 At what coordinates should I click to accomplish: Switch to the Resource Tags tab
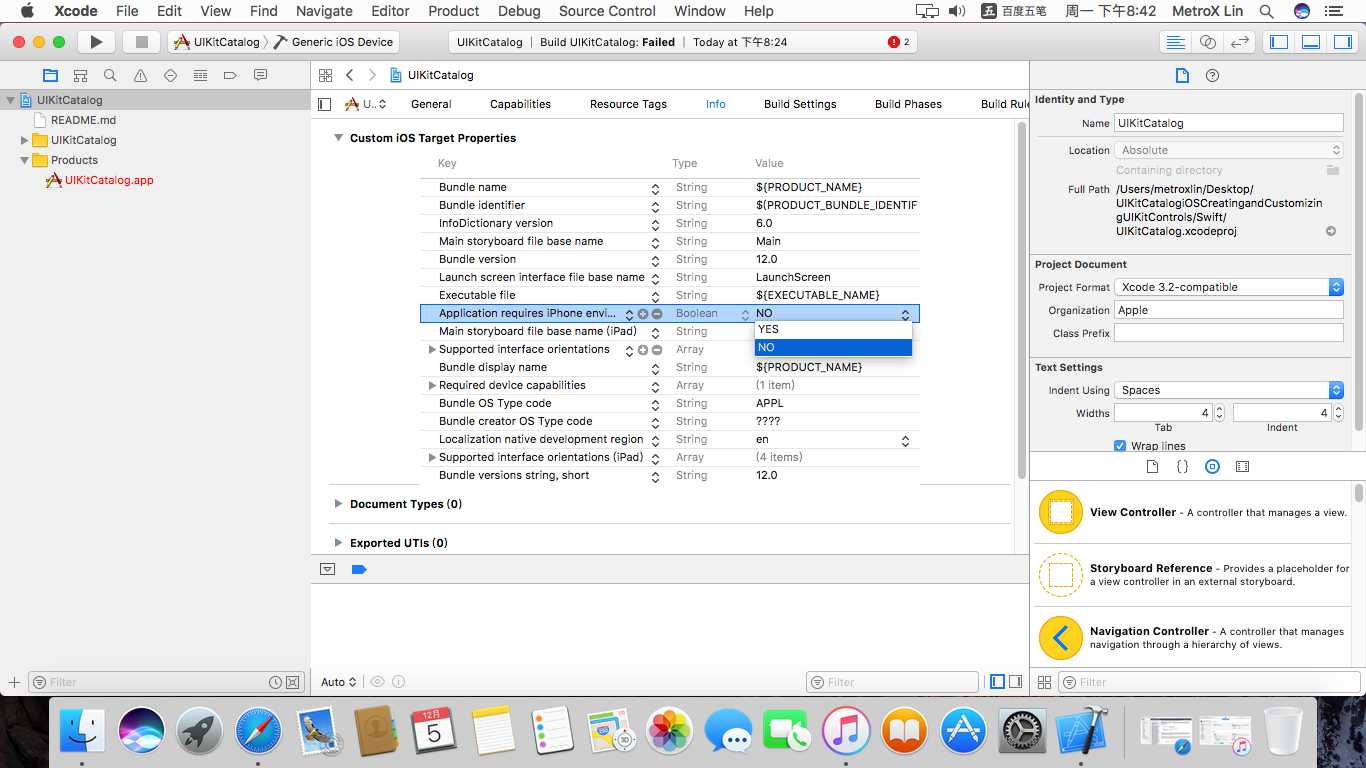[x=628, y=104]
